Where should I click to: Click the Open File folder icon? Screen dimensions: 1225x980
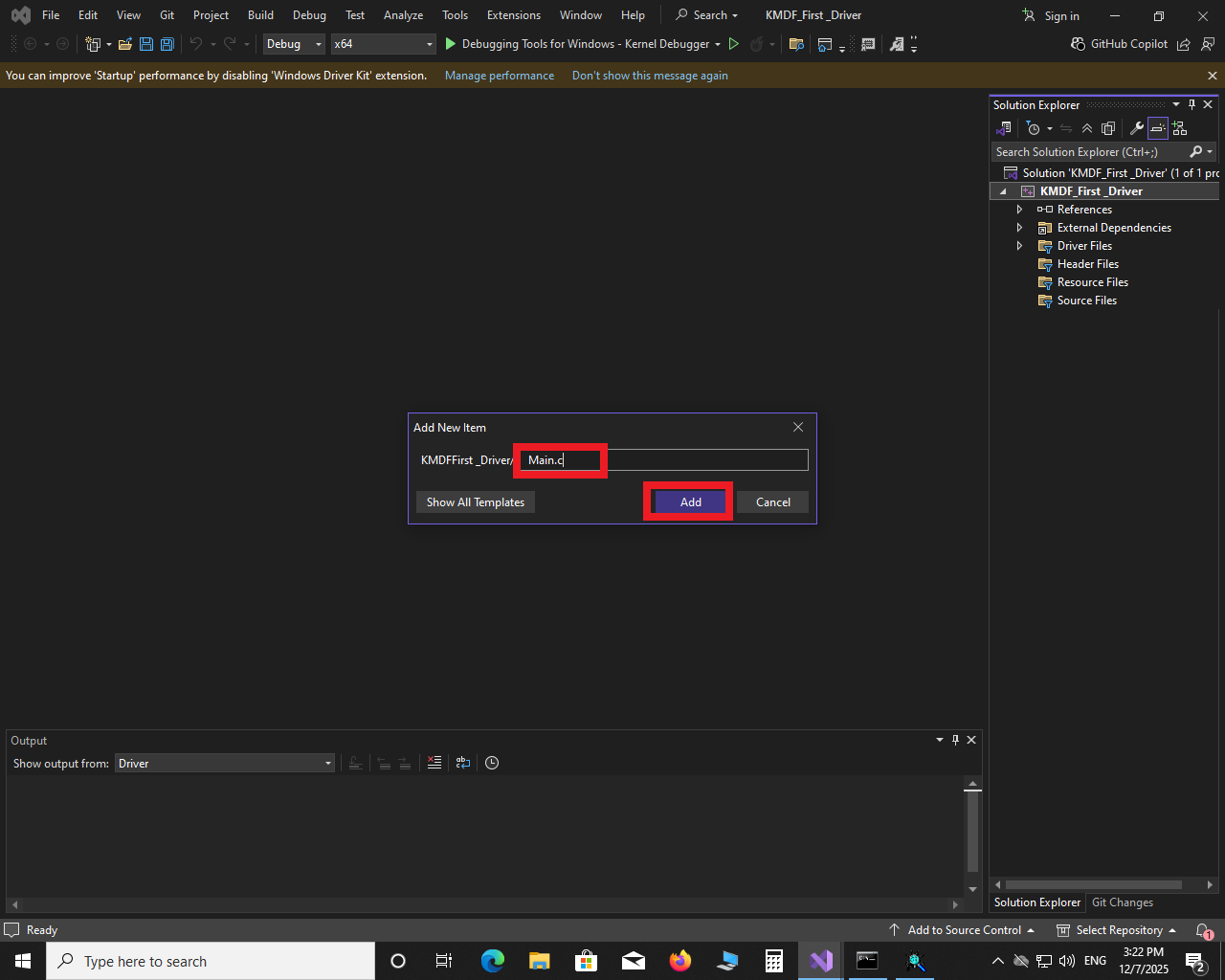click(x=124, y=44)
